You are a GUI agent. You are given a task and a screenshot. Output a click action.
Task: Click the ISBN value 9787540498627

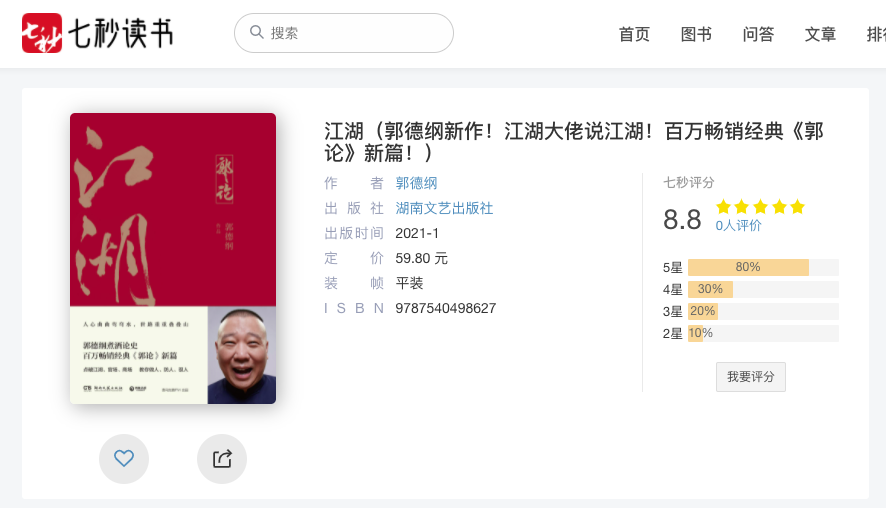(x=446, y=308)
